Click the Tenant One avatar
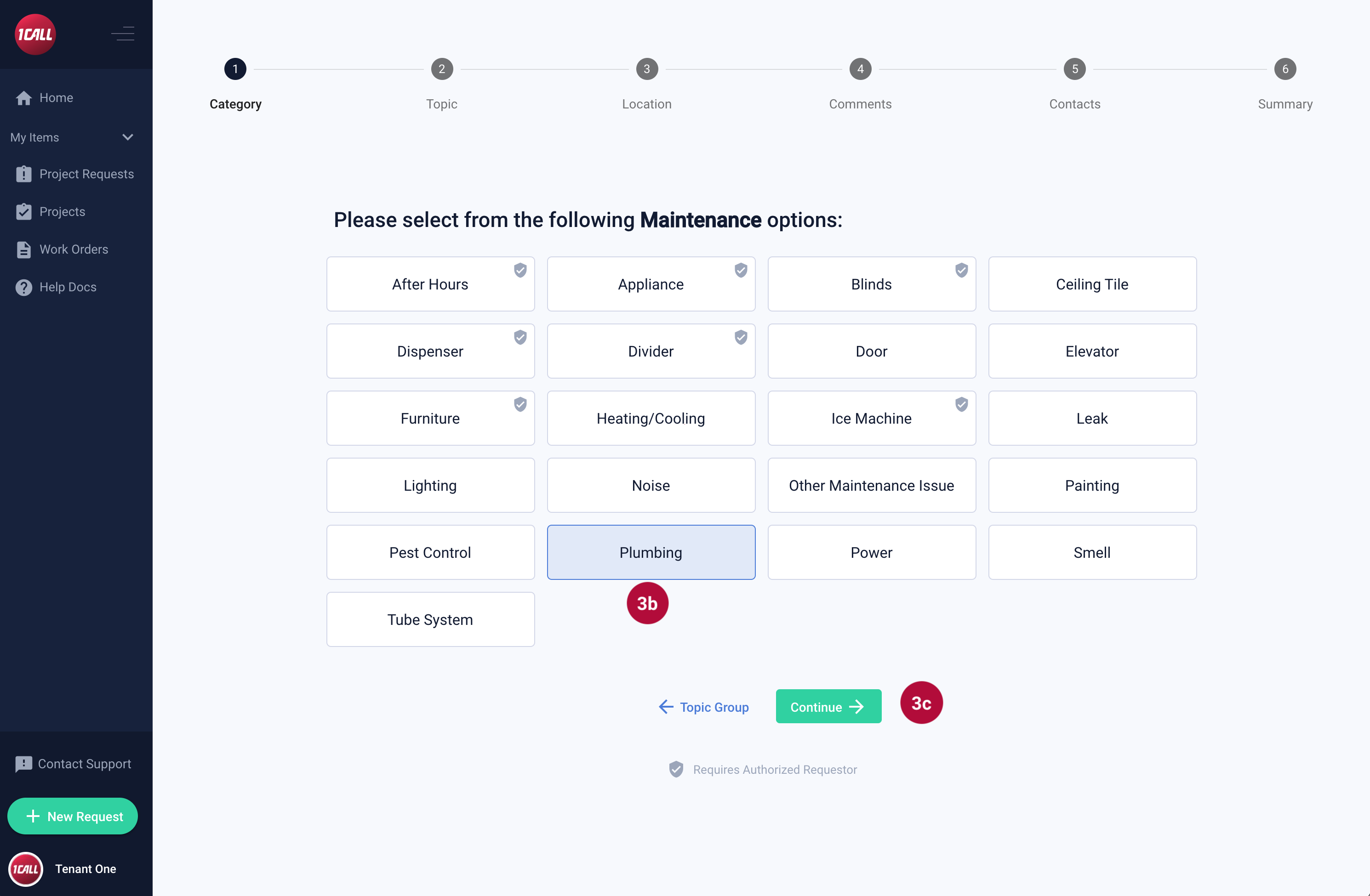1370x896 pixels. [26, 868]
